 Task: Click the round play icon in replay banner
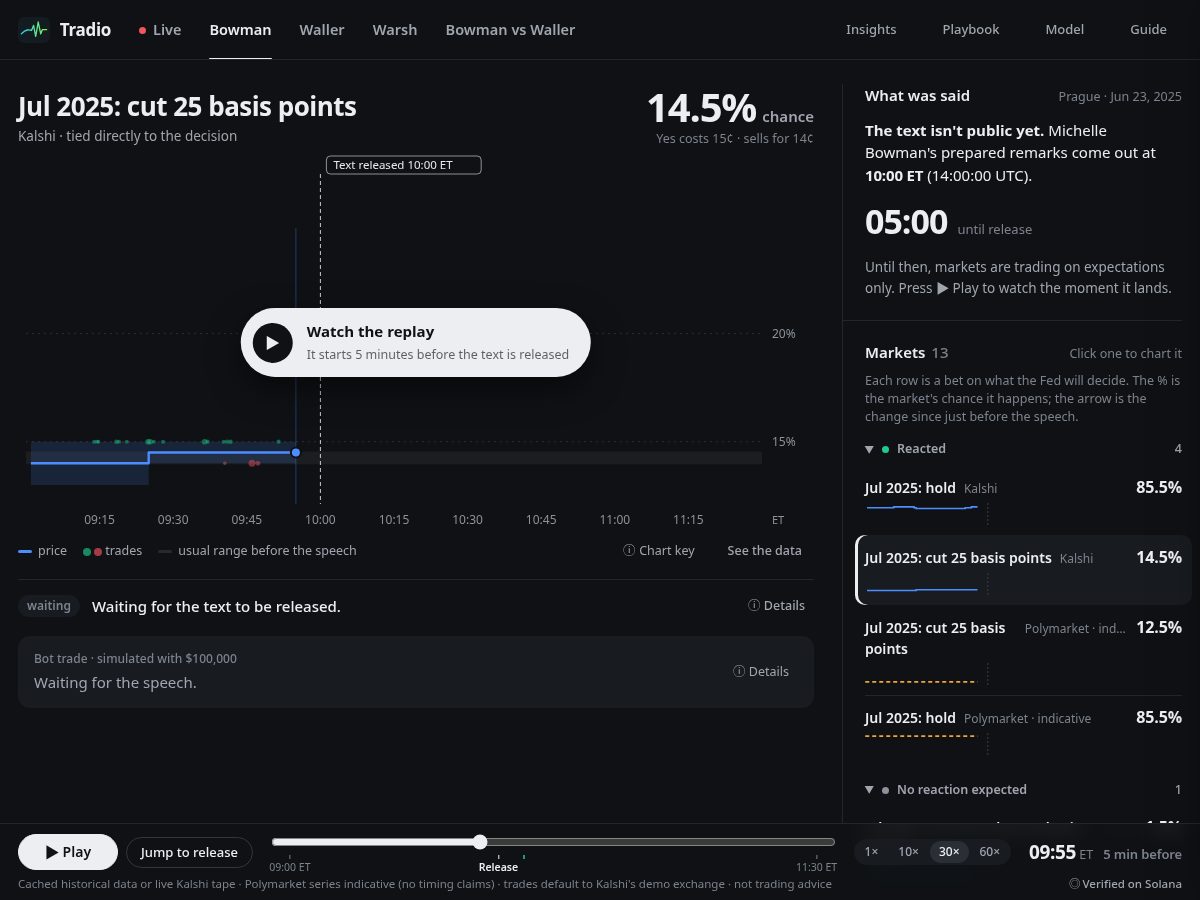click(x=272, y=342)
